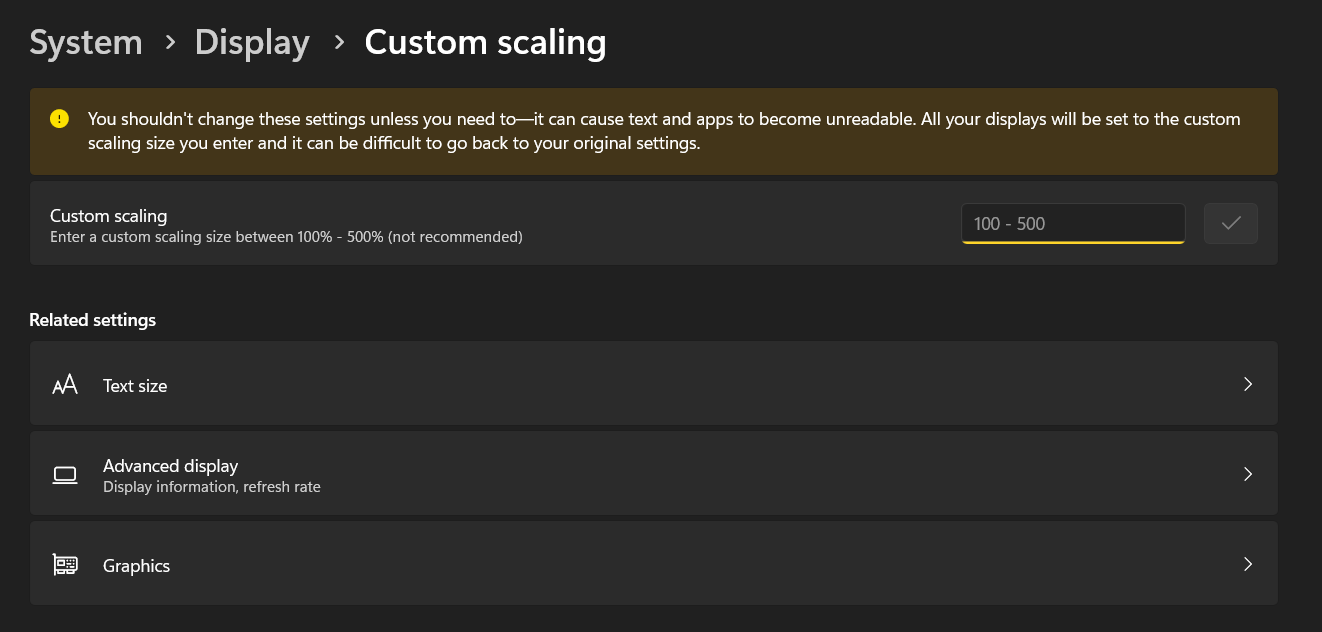Expand the Graphics row chevron

pos(1247,563)
